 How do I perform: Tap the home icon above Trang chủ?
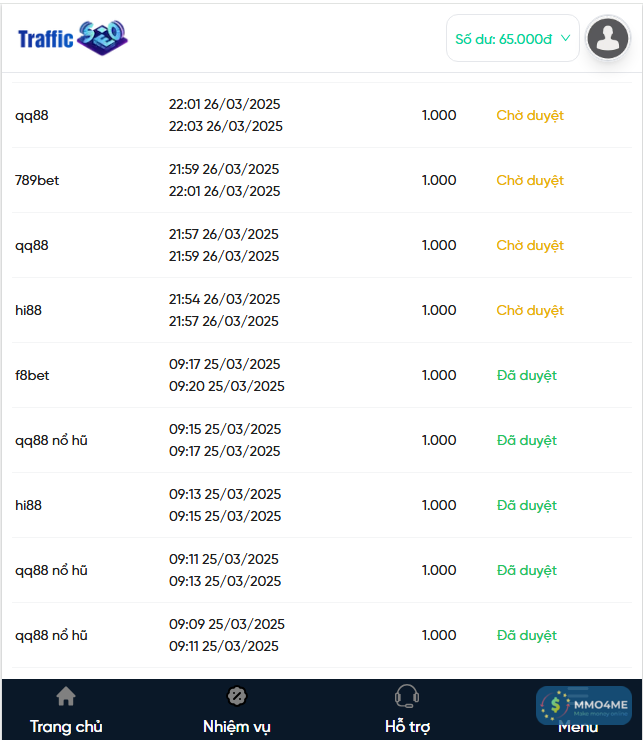pos(66,696)
